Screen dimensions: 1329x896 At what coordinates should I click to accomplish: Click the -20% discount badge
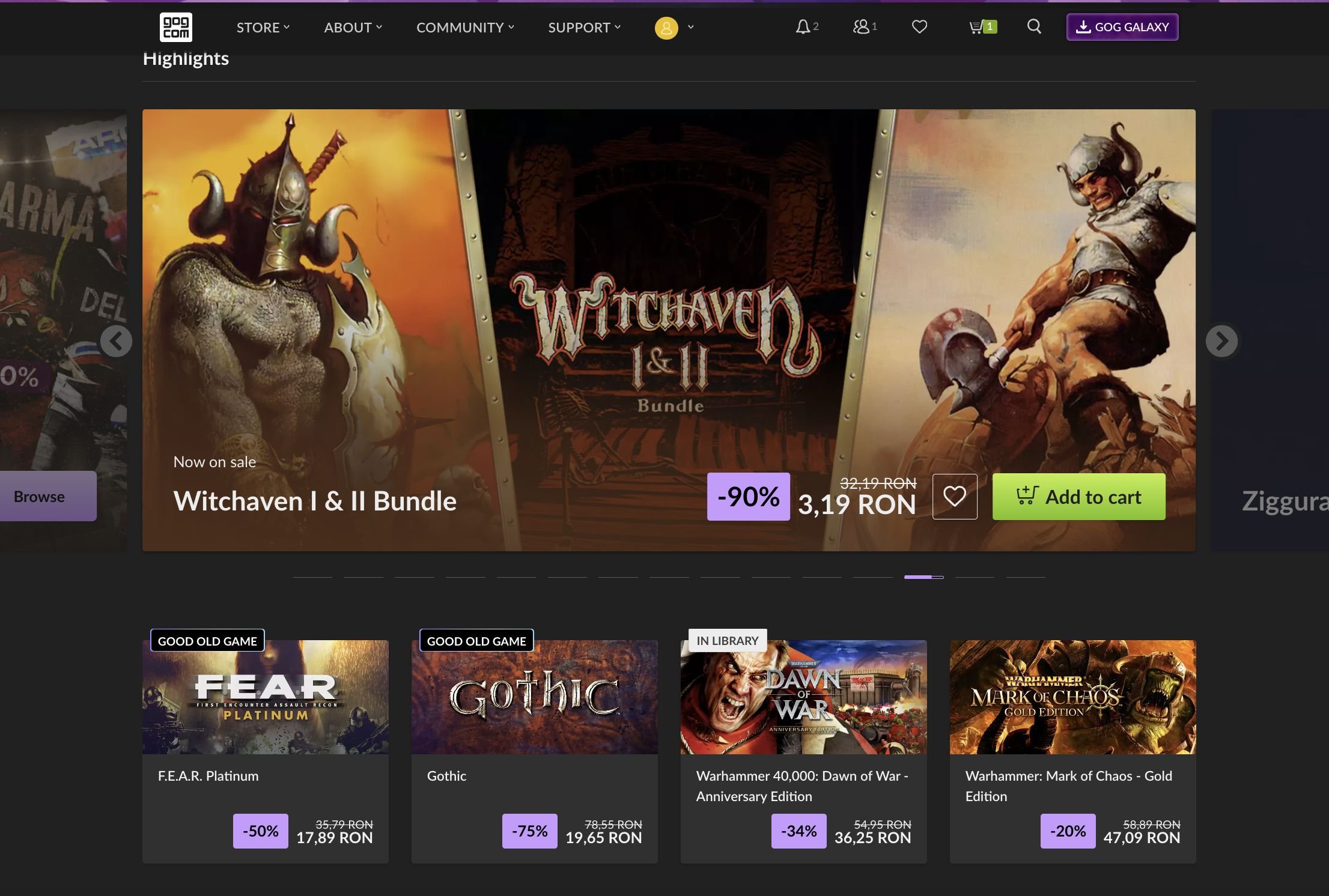pyautogui.click(x=1068, y=831)
